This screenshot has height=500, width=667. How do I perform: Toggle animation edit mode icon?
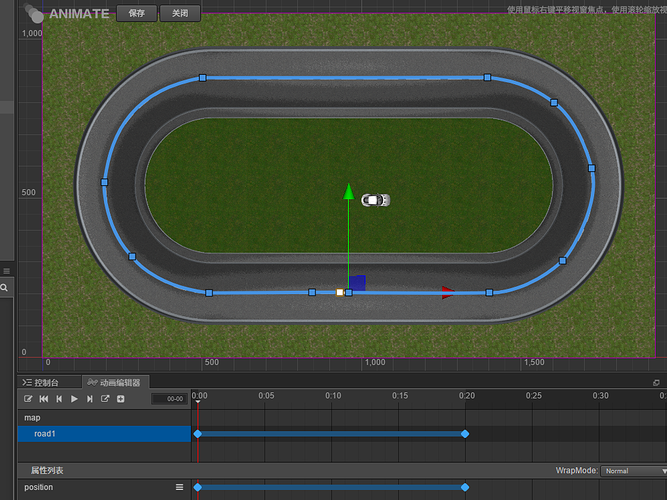[x=29, y=399]
